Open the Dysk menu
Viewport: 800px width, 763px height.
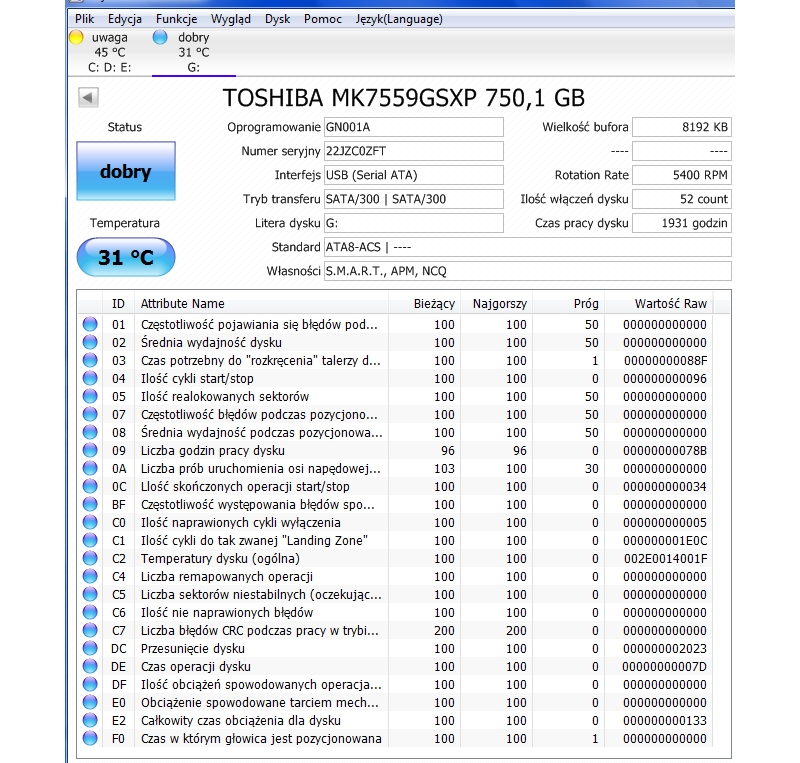click(x=277, y=19)
